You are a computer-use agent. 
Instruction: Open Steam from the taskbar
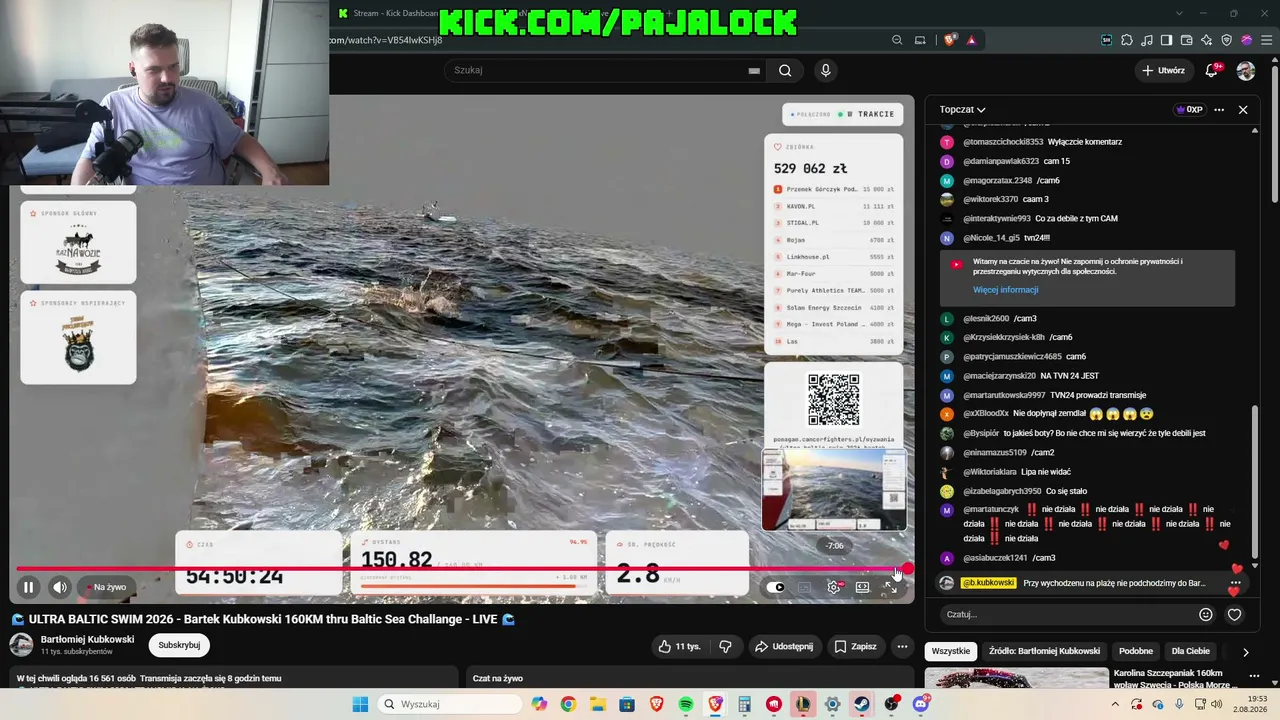[x=862, y=704]
